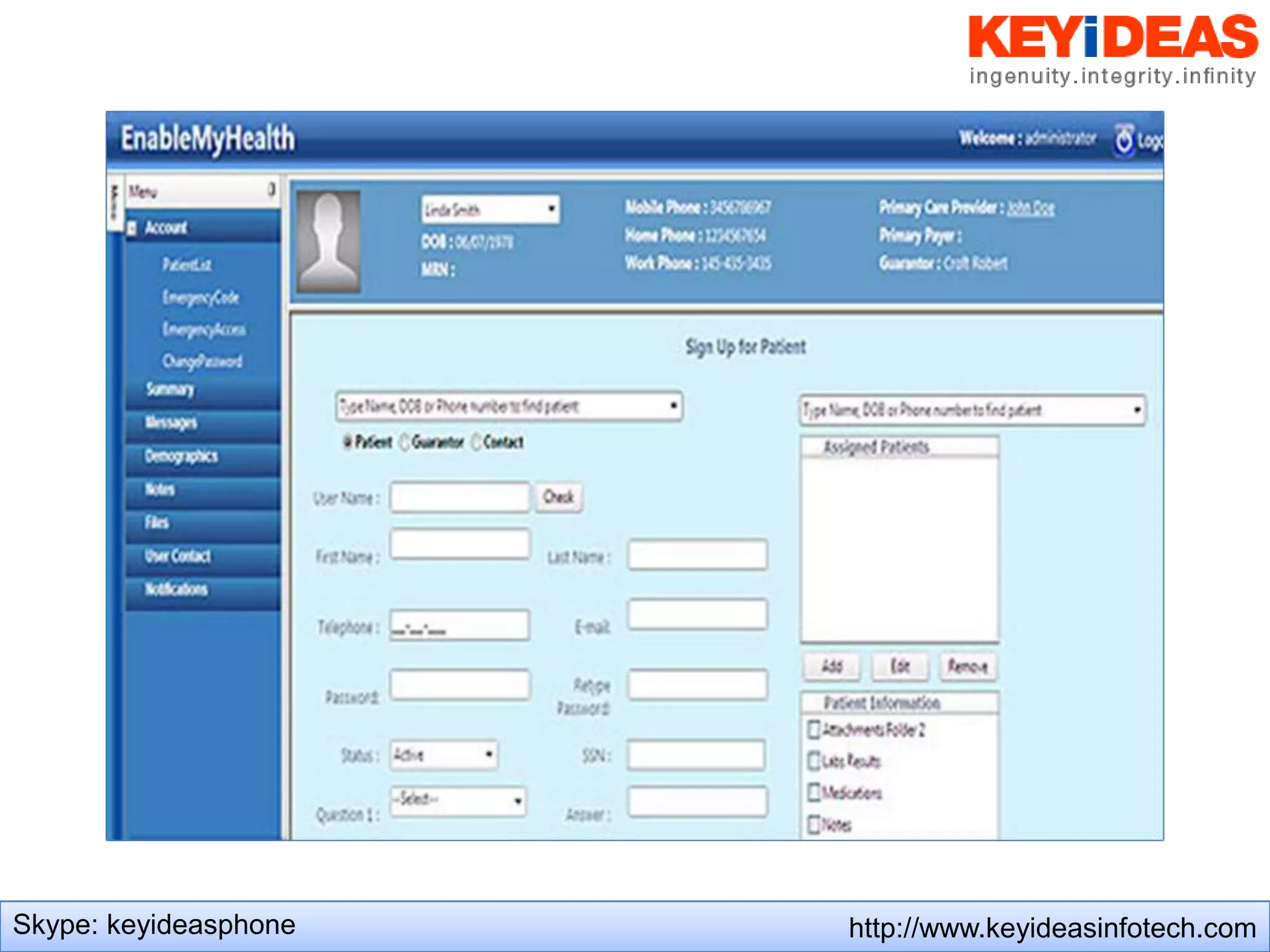Click the First Name input field
Viewport: 1270px width, 952px height.
click(x=460, y=544)
